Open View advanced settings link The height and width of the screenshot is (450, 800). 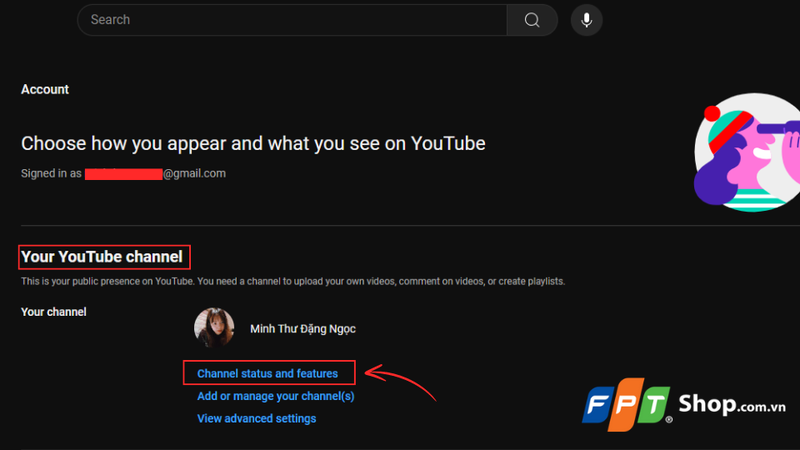[x=257, y=418]
